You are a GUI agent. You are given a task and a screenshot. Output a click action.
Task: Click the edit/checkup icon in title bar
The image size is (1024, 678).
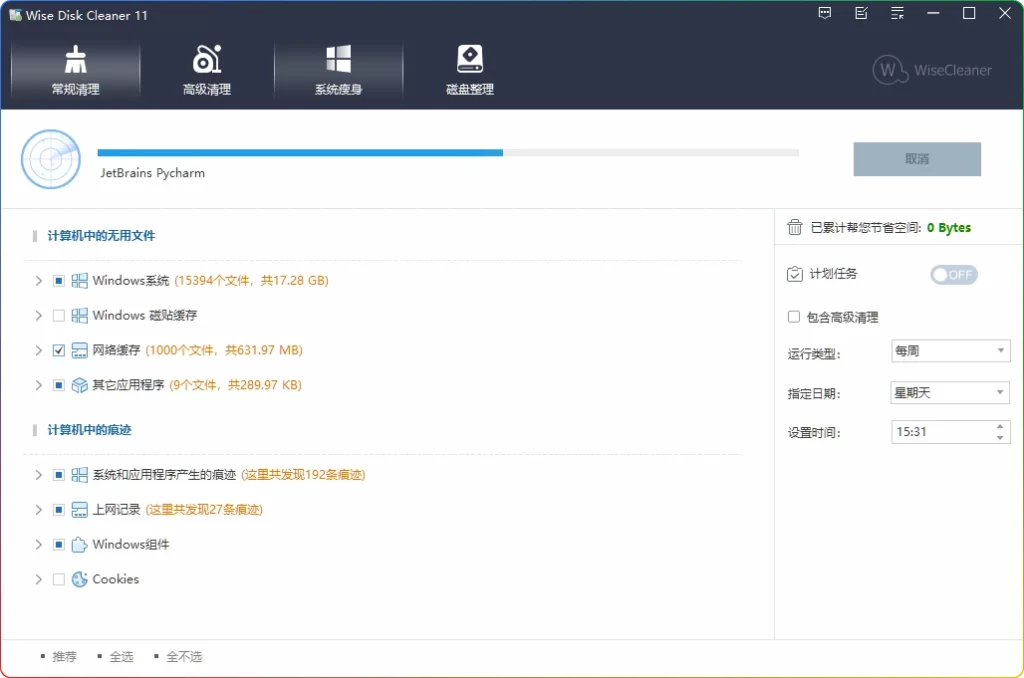[860, 13]
